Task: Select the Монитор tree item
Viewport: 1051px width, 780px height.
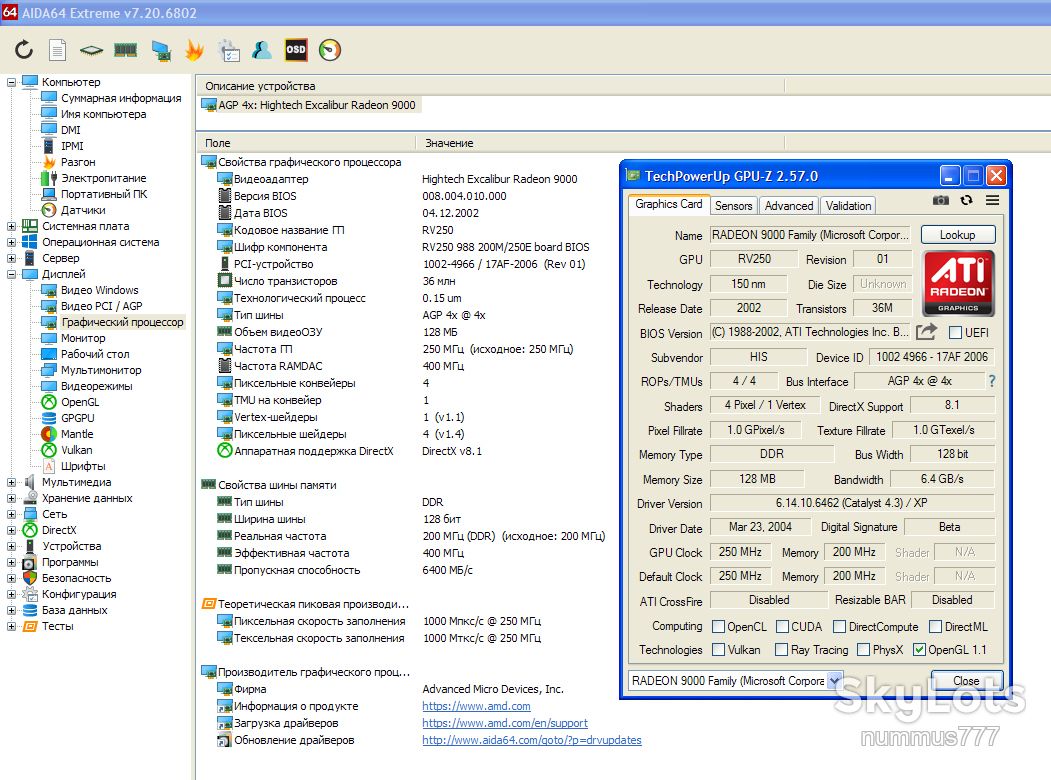Action: click(x=83, y=338)
